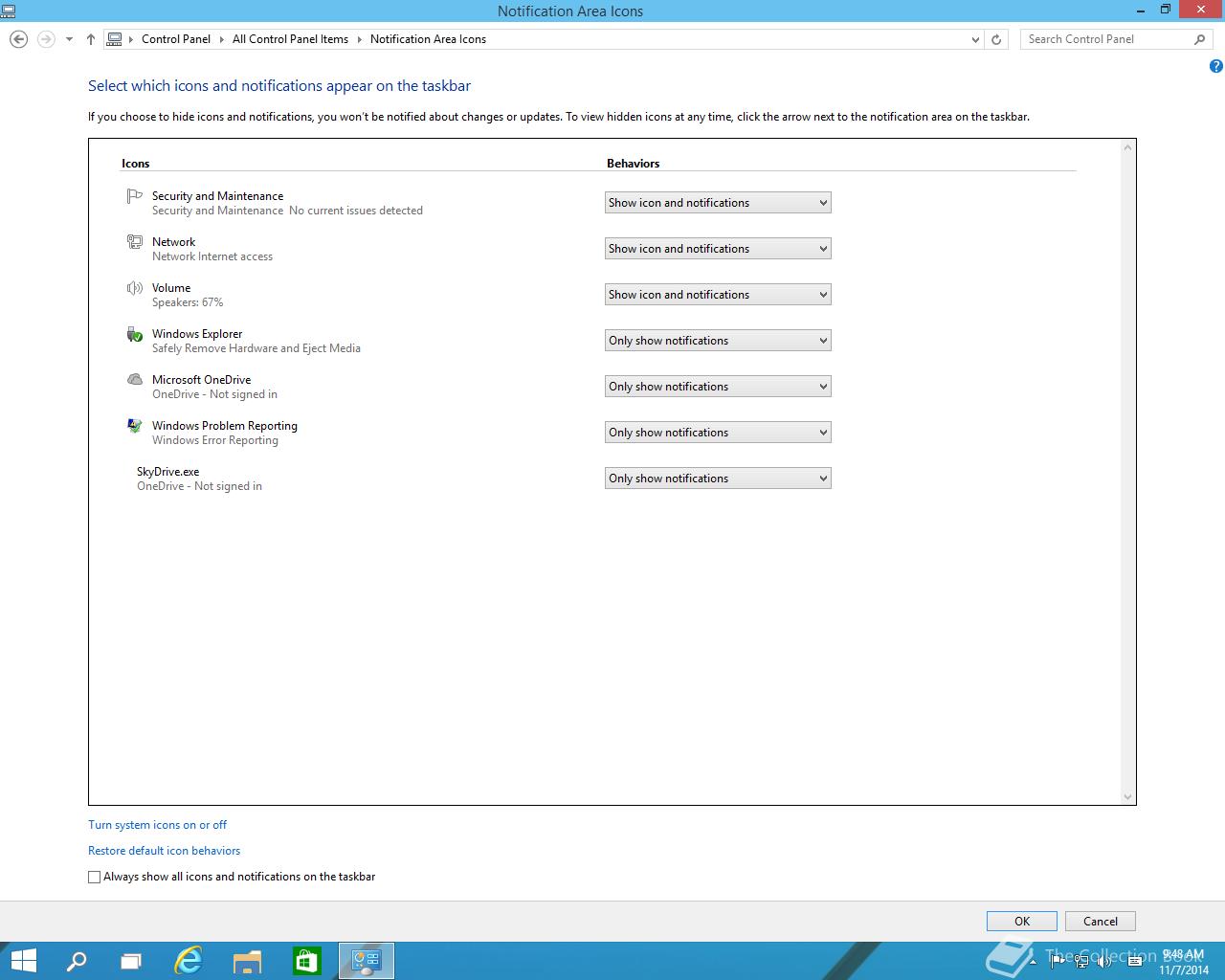Click the Security and Maintenance flag icon
Viewport: 1225px width, 980px height.
click(x=135, y=196)
